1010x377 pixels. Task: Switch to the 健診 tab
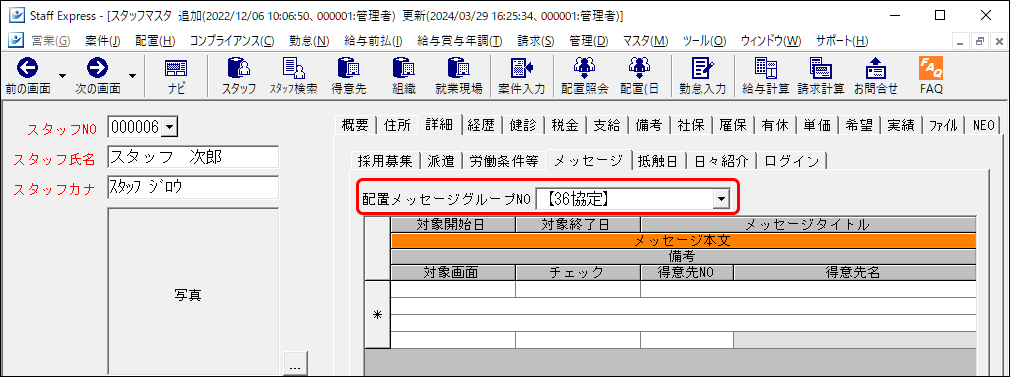click(x=524, y=125)
